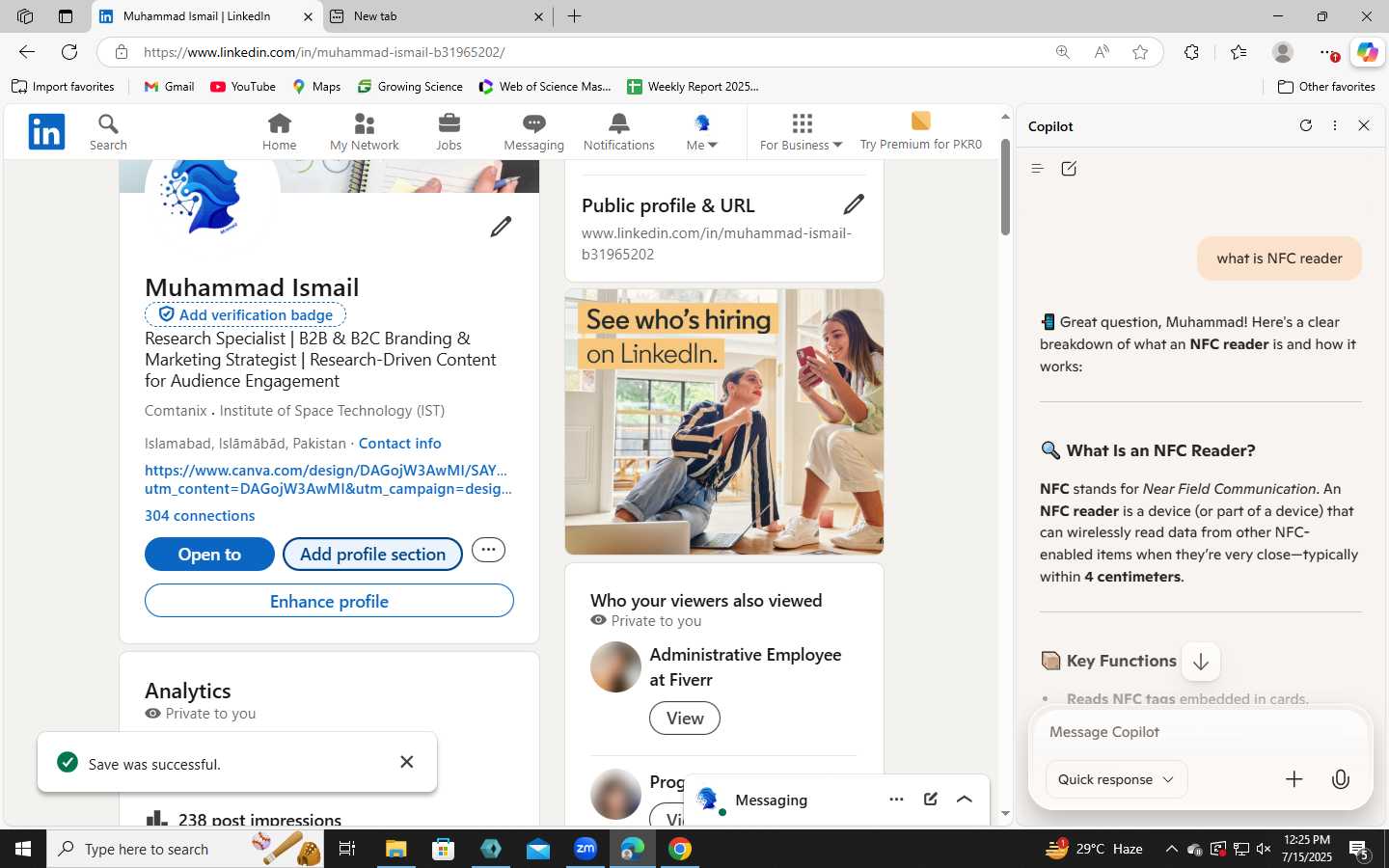
Task: Open LinkedIn home logo
Action: tap(46, 131)
